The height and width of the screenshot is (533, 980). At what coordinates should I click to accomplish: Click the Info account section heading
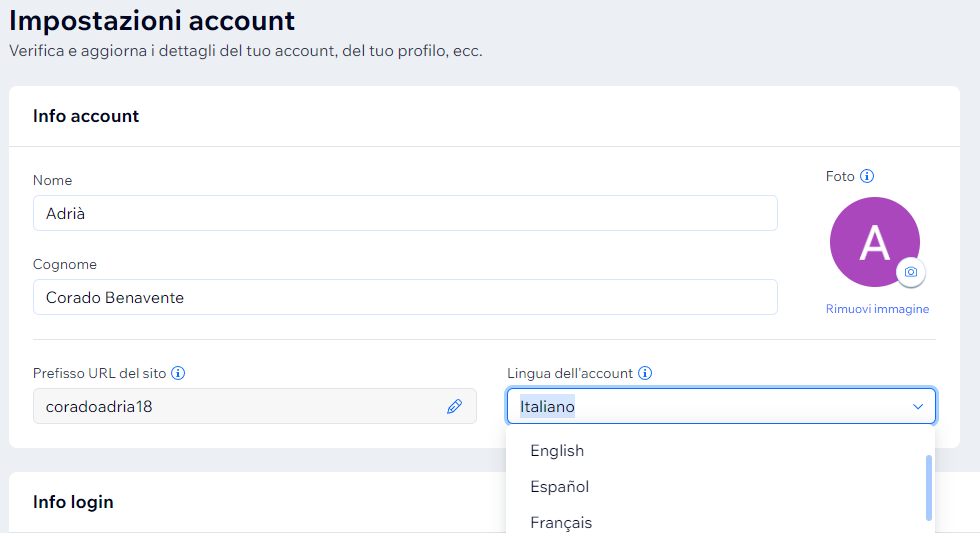tap(86, 116)
